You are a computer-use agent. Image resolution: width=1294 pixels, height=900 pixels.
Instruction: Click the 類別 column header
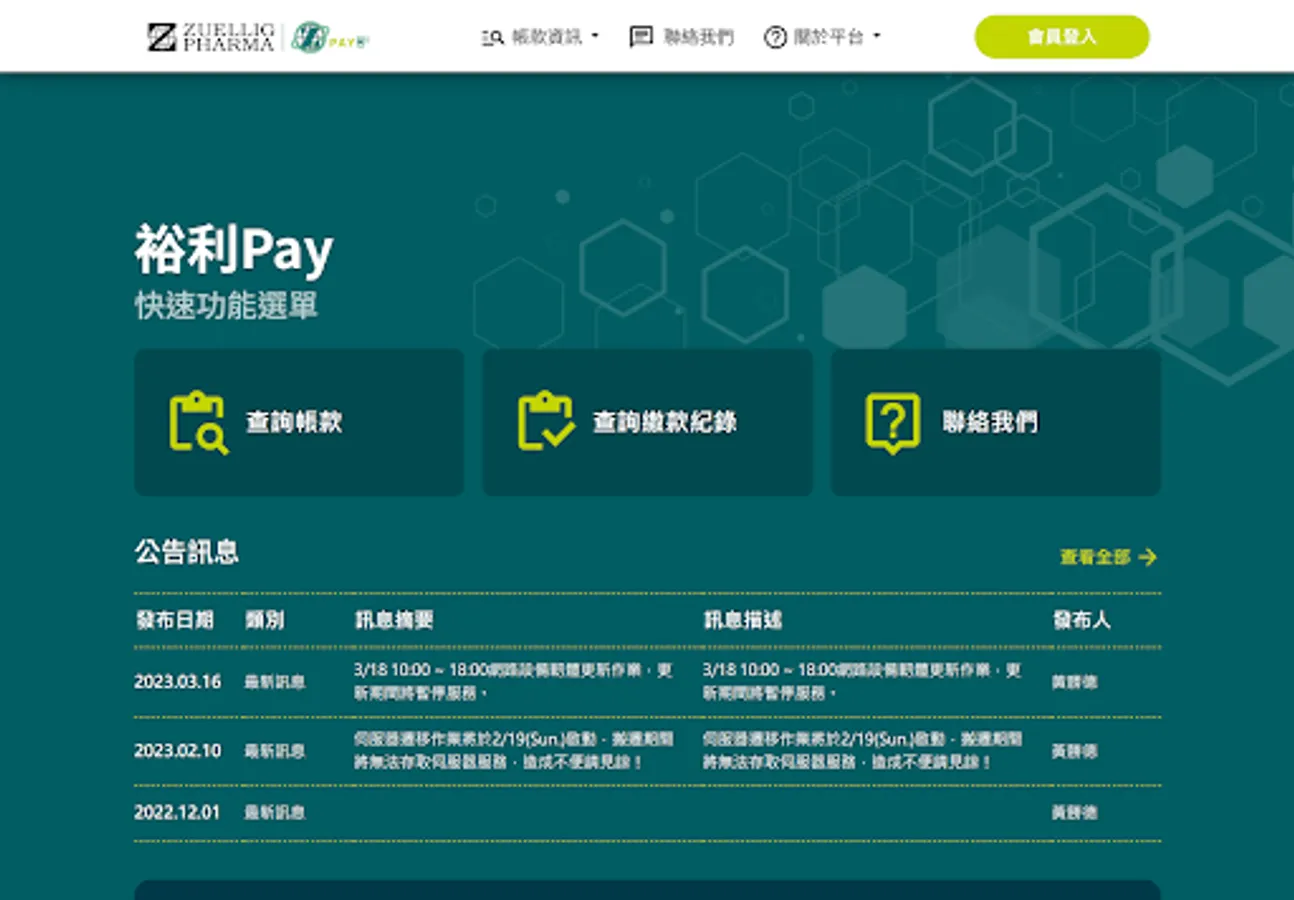coord(265,620)
